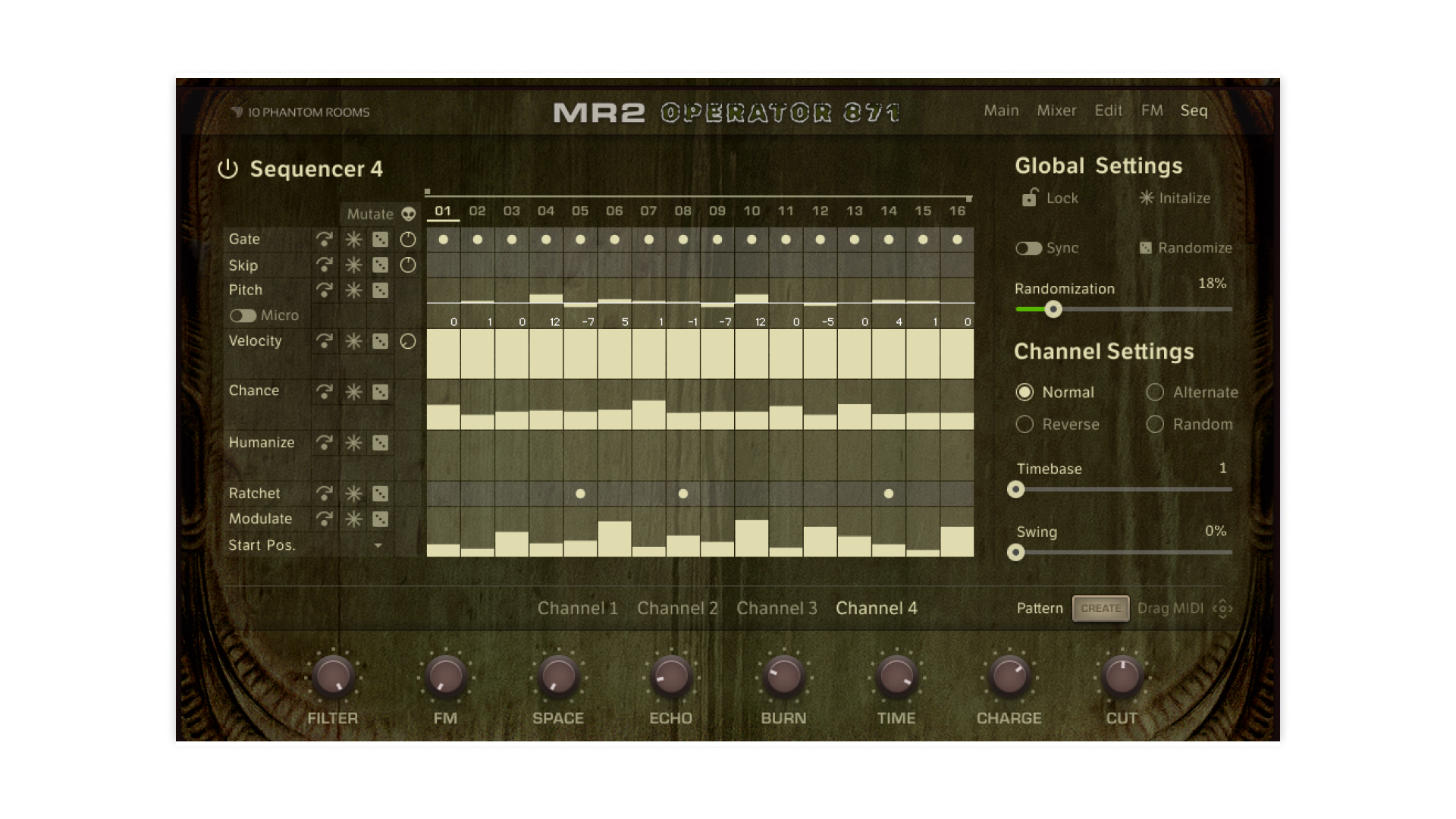Initialize Pitch row with asterisk icon
The width and height of the screenshot is (1456, 819).
coord(353,290)
